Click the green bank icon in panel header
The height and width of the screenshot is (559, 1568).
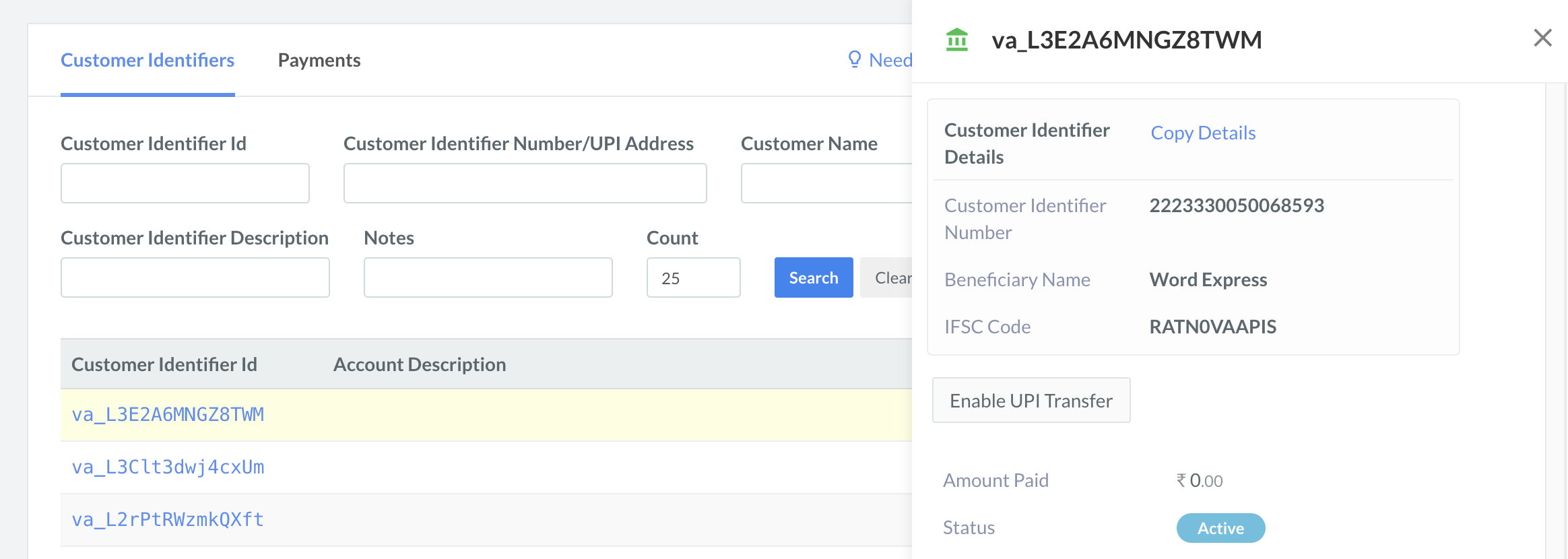pos(956,40)
